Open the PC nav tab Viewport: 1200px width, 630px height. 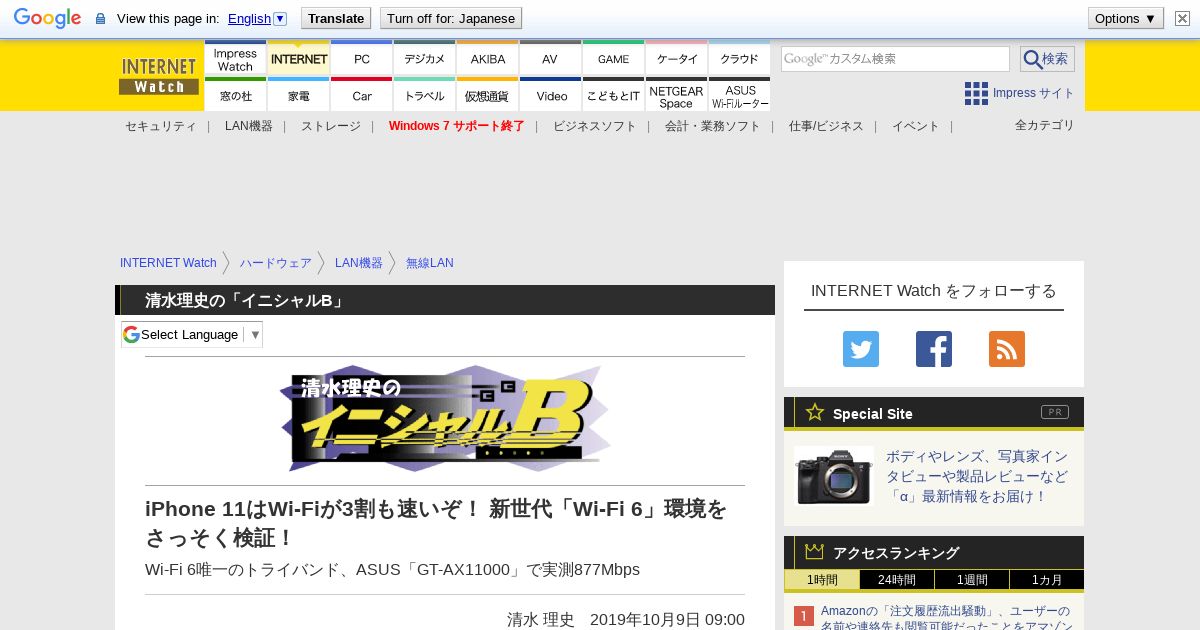click(362, 59)
